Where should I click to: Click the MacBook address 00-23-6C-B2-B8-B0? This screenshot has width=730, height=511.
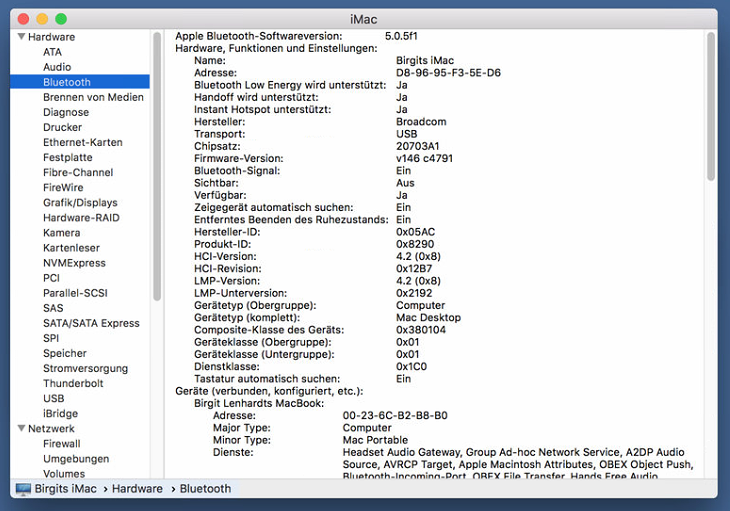coord(395,415)
